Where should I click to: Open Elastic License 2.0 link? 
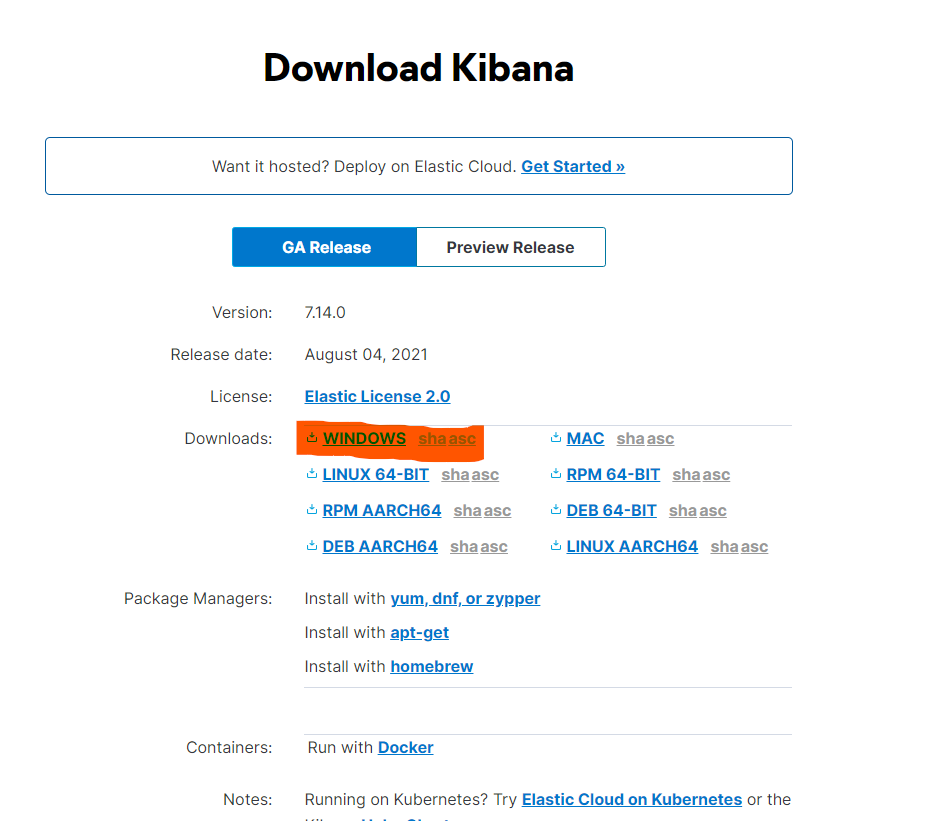377,397
